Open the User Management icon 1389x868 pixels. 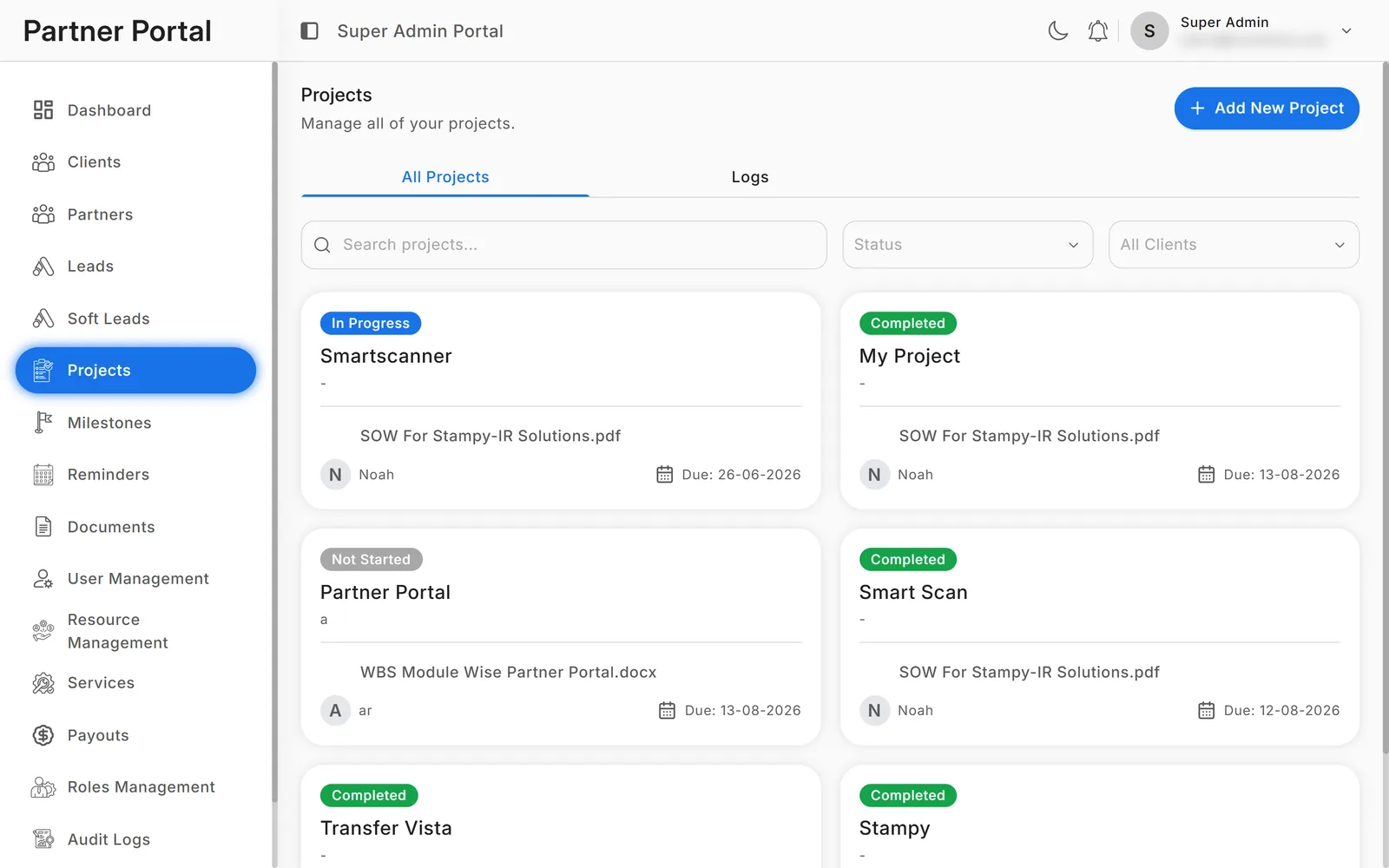pyautogui.click(x=43, y=579)
